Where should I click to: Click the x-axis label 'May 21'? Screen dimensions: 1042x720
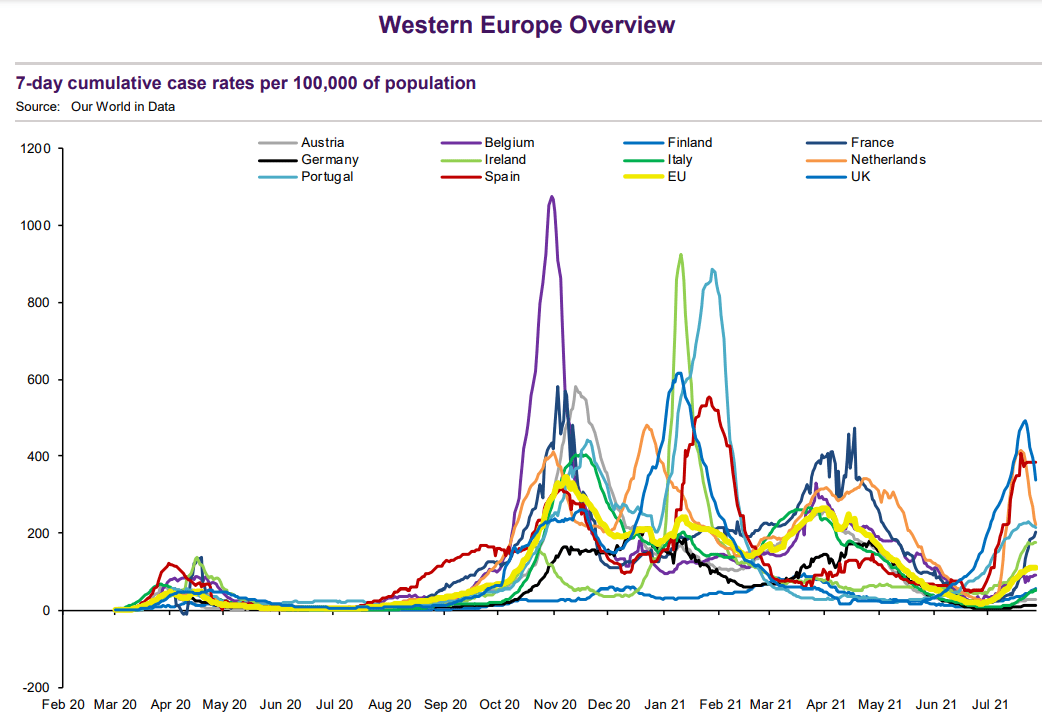[881, 705]
